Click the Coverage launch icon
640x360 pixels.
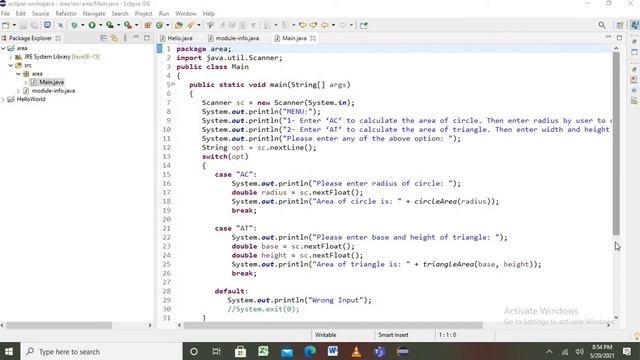point(110,25)
